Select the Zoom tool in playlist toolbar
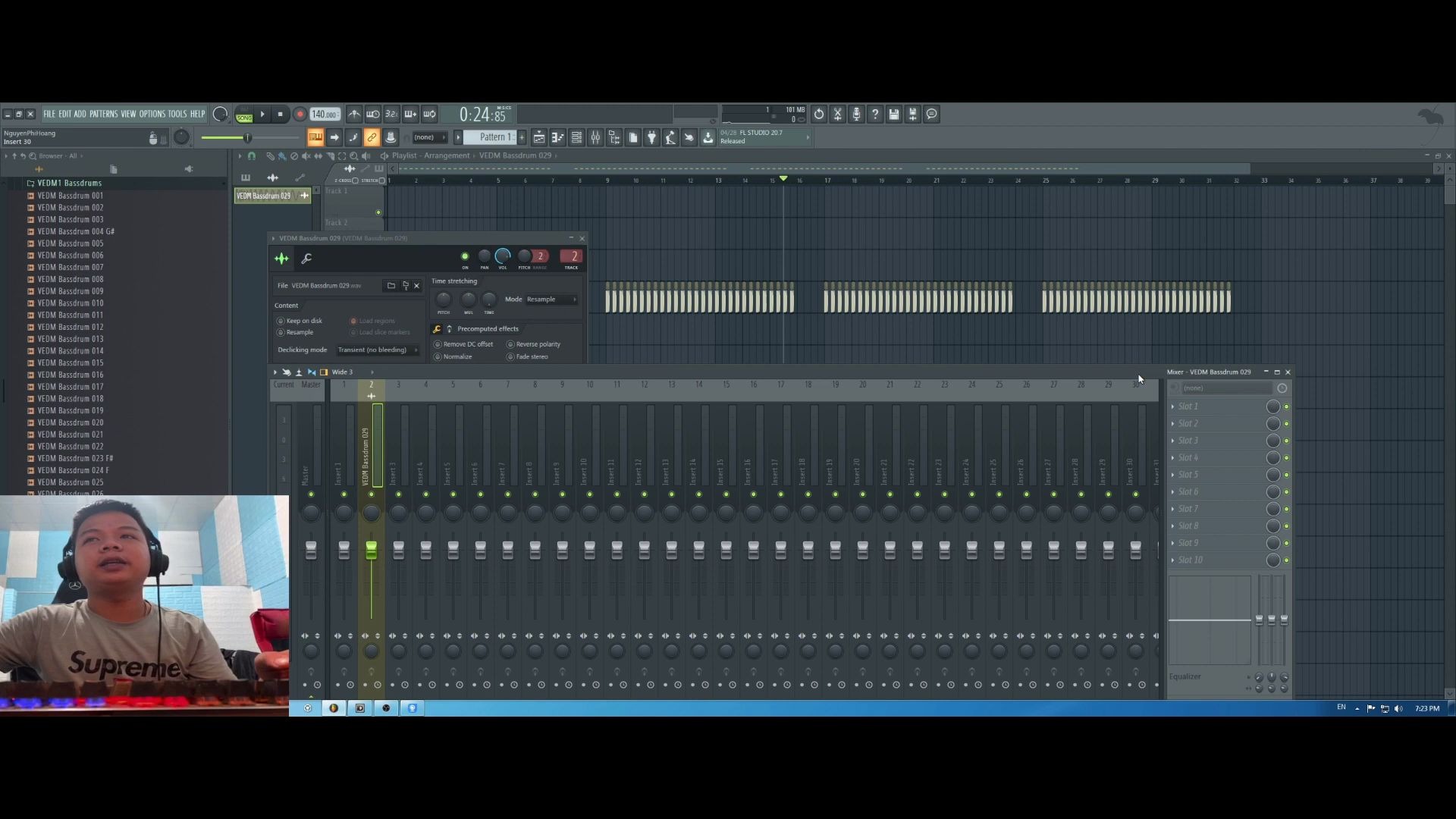This screenshot has height=819, width=1456. tap(353, 156)
